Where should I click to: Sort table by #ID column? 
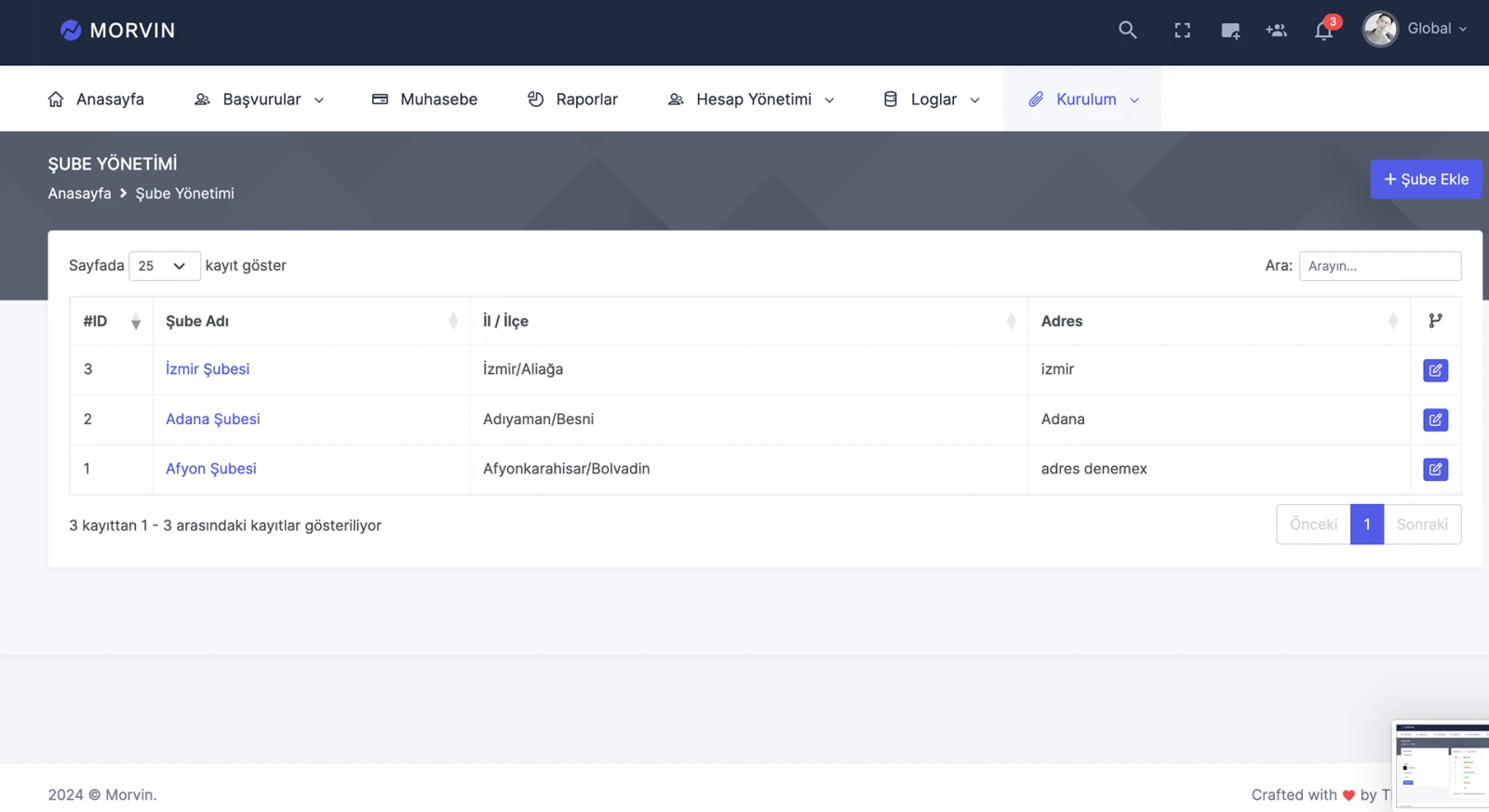[x=111, y=321]
